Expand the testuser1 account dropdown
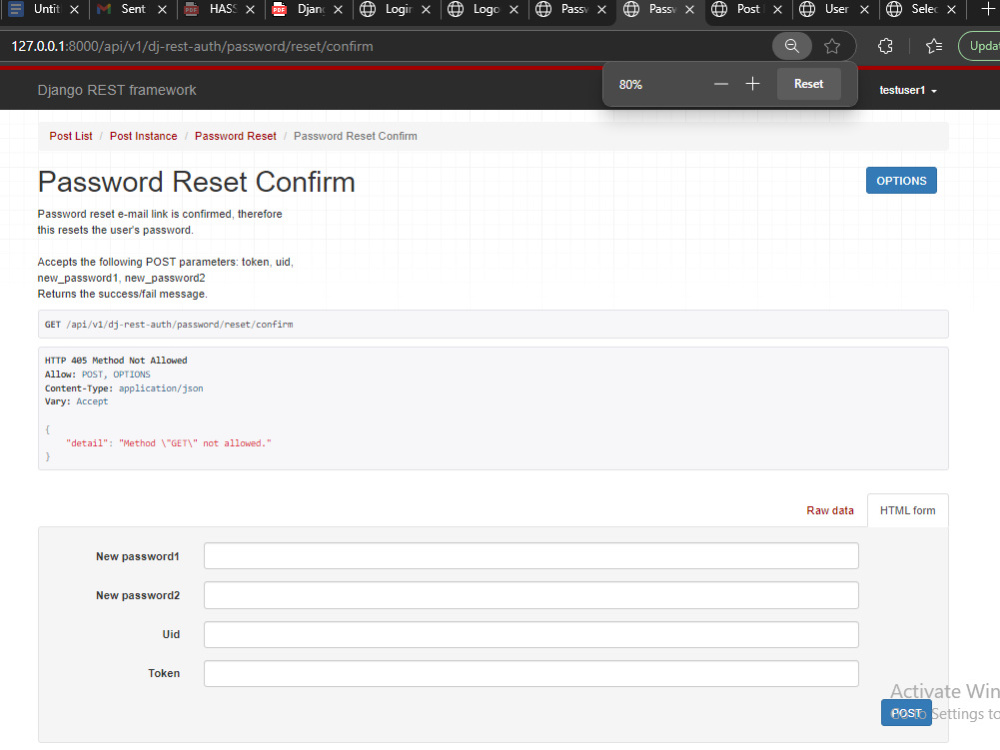 [908, 91]
